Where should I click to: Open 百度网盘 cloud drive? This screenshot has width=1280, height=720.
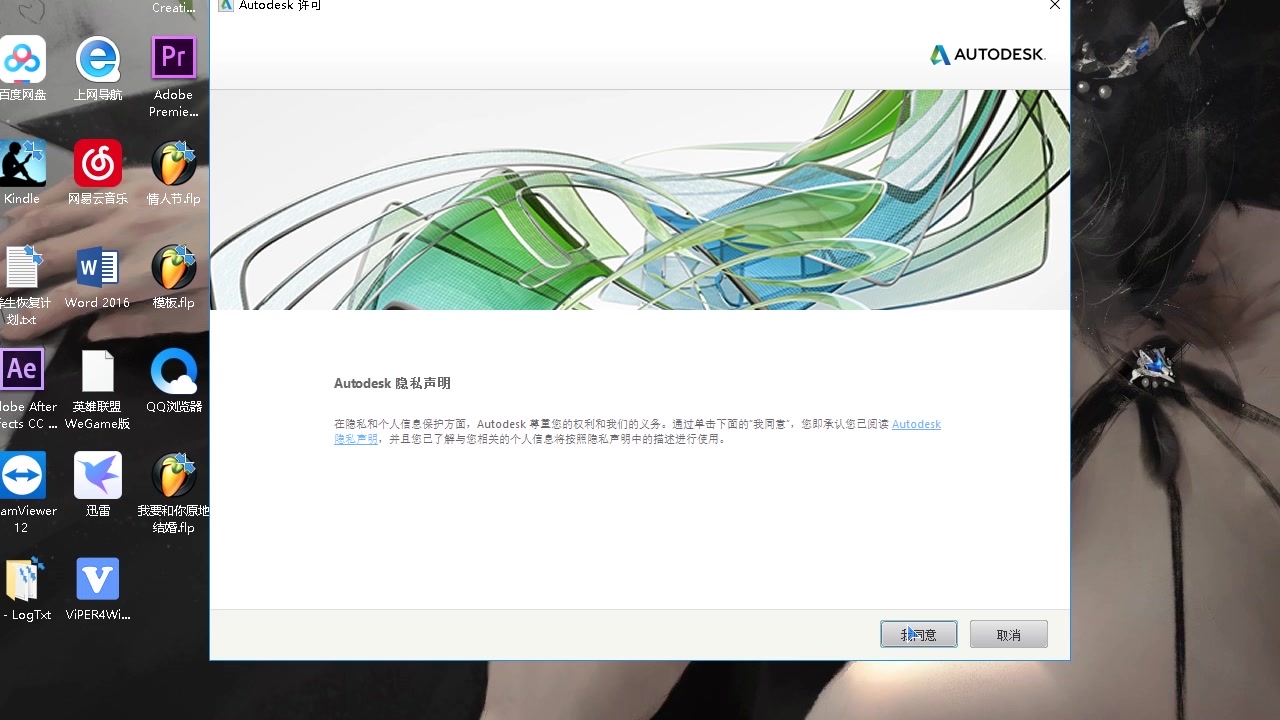[23, 57]
